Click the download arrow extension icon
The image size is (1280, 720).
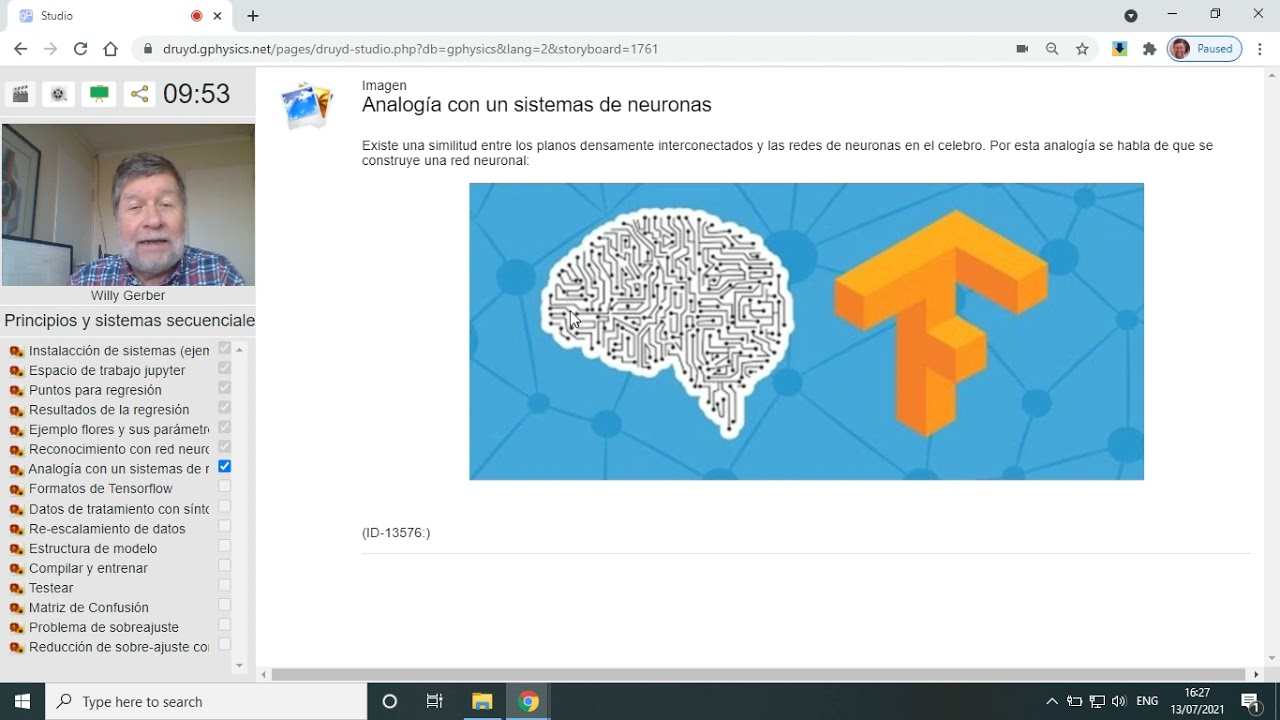(1120, 49)
